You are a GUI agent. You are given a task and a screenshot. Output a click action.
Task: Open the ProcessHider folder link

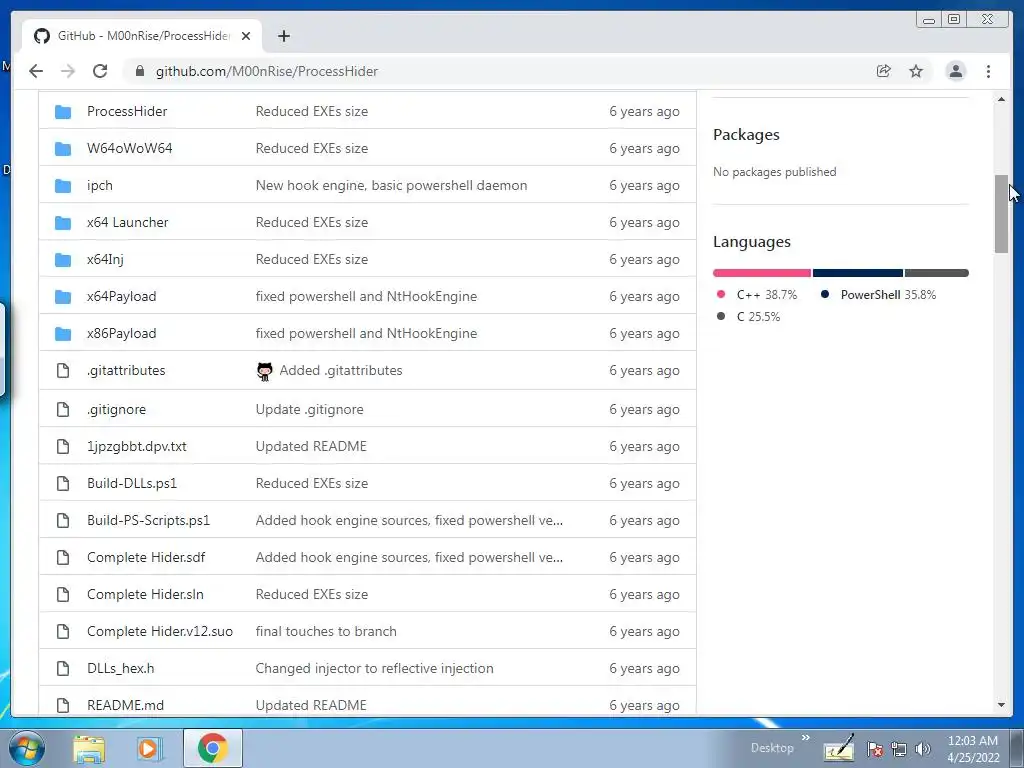127,111
